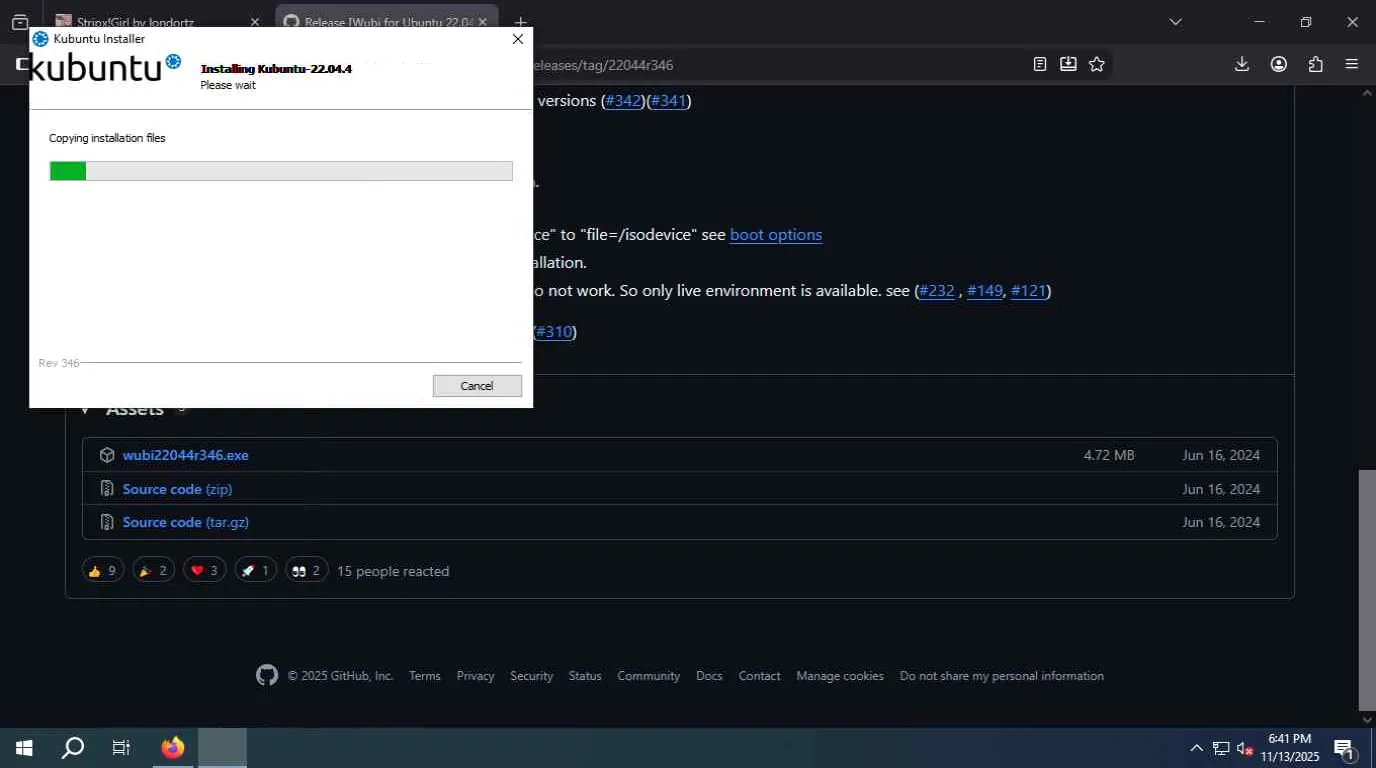Toggle reader view in the address bar
Screen dimensions: 1376x768
click(x=1040, y=64)
